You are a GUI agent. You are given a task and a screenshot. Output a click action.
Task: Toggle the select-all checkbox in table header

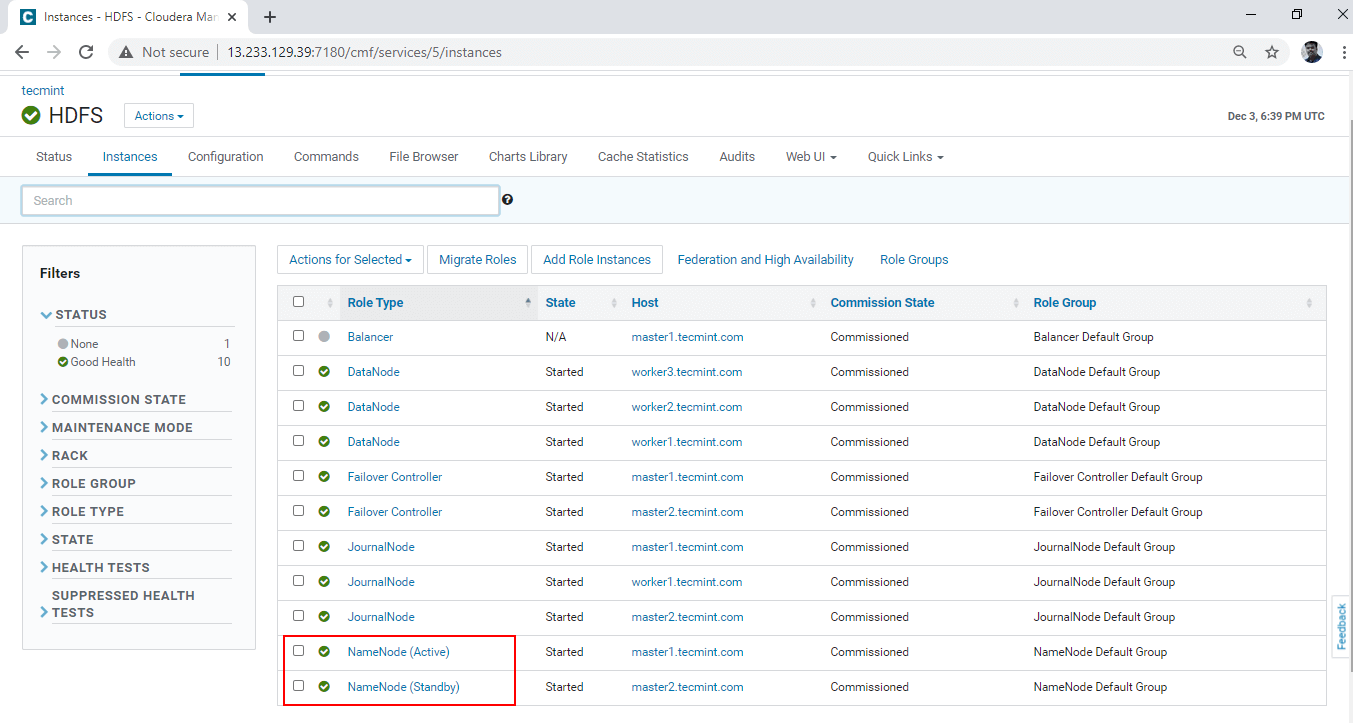point(298,302)
